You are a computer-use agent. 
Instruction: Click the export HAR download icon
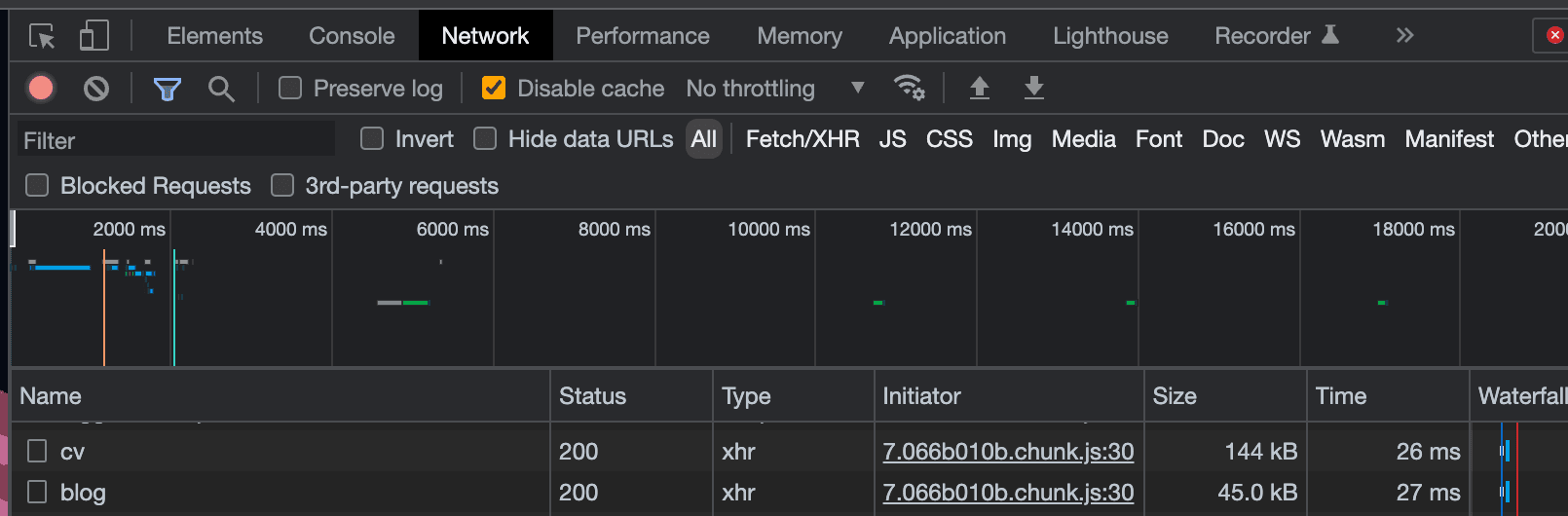tap(1033, 89)
